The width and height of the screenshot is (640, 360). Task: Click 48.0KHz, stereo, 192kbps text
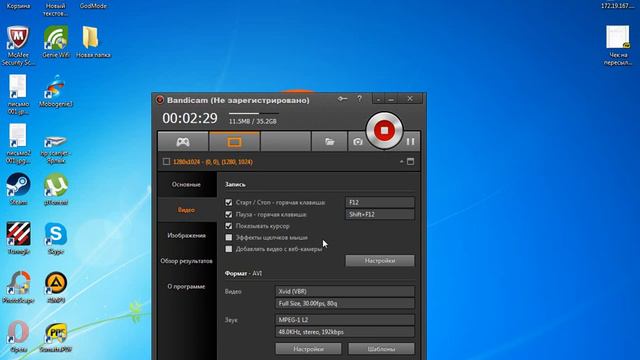point(311,332)
